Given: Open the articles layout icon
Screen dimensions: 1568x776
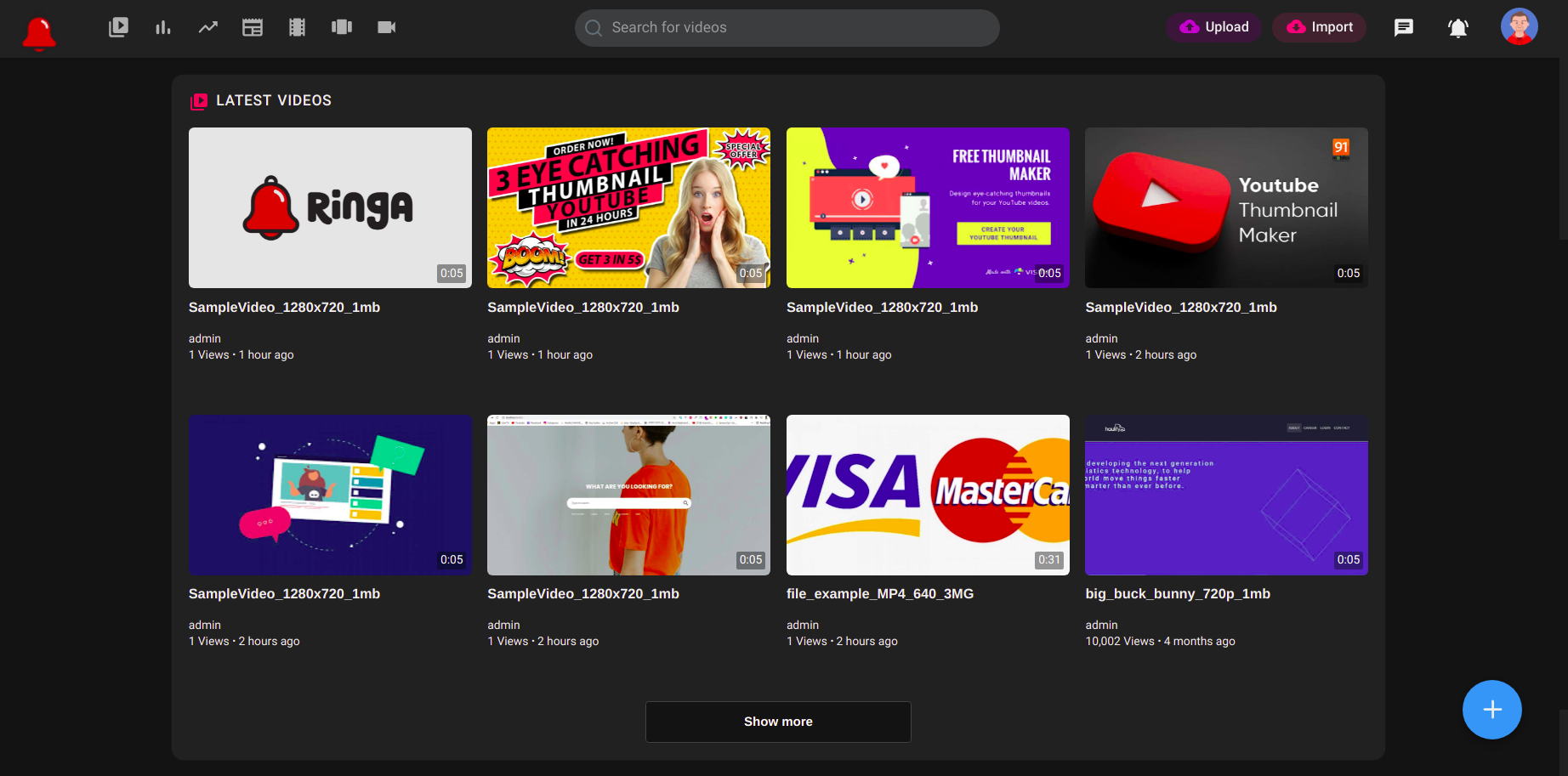Looking at the screenshot, I should click(253, 27).
